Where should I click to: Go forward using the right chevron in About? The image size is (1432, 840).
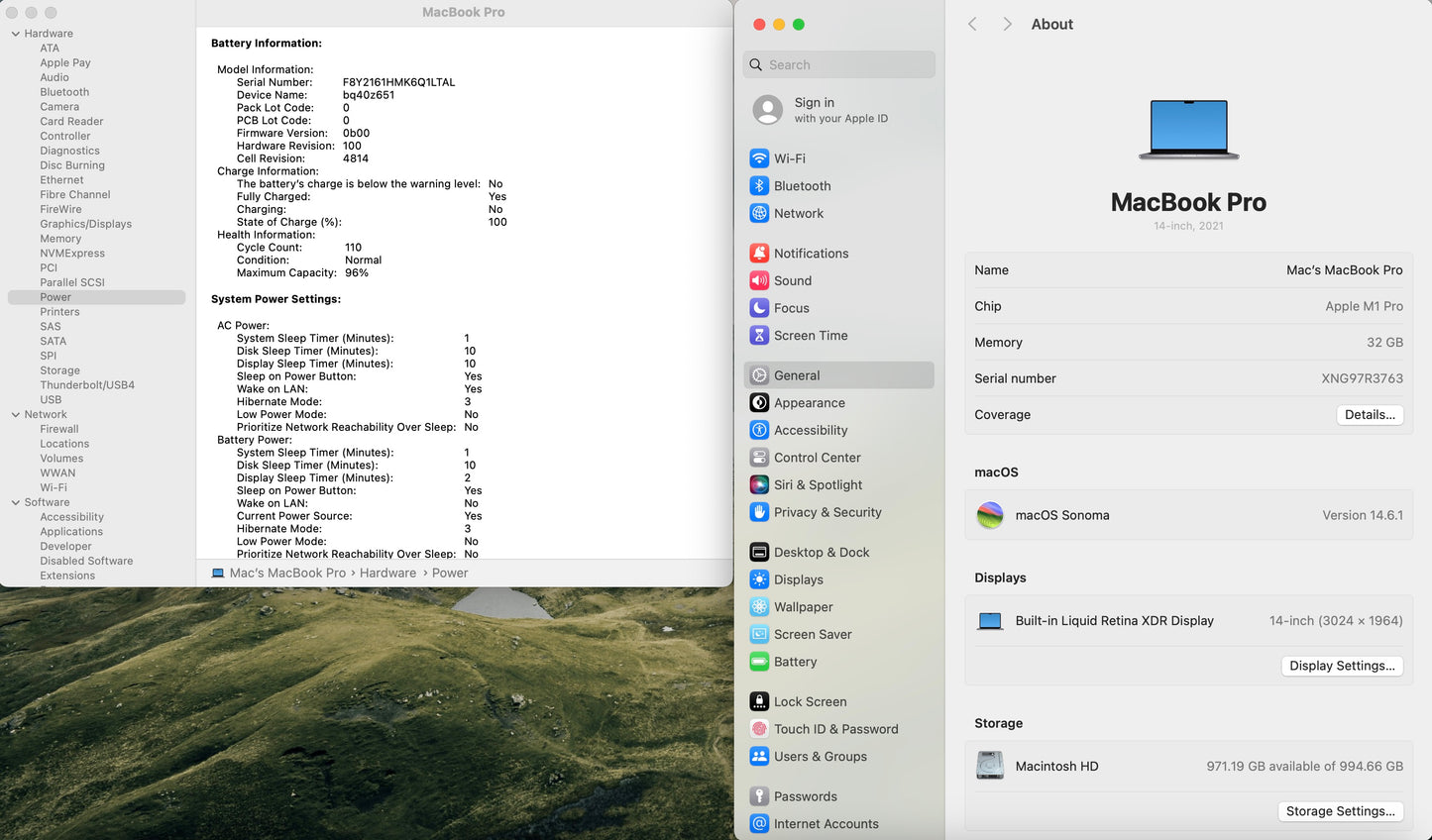[1007, 24]
